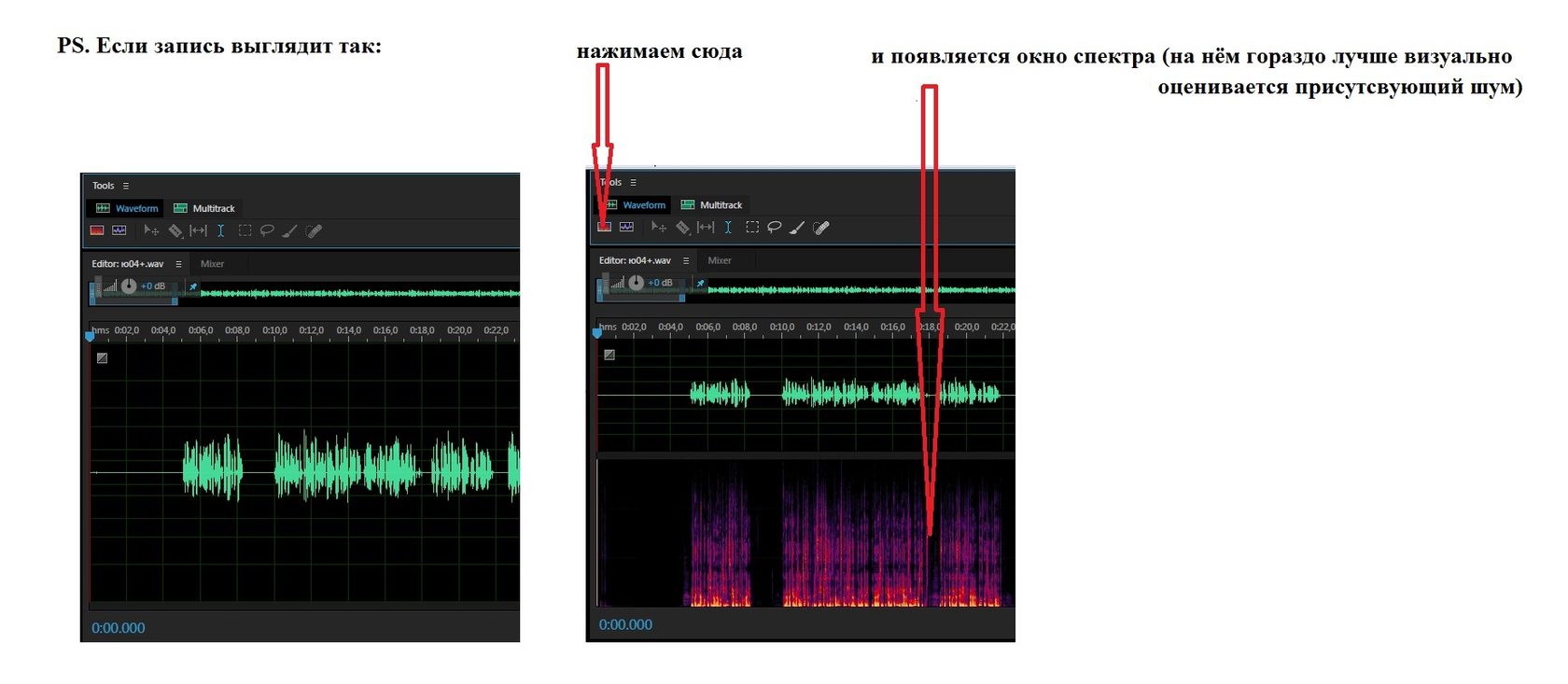Screen dimensions: 1568x684
Task: Click Spectral Frequency Display icon in right Audition panel
Action: tap(604, 227)
